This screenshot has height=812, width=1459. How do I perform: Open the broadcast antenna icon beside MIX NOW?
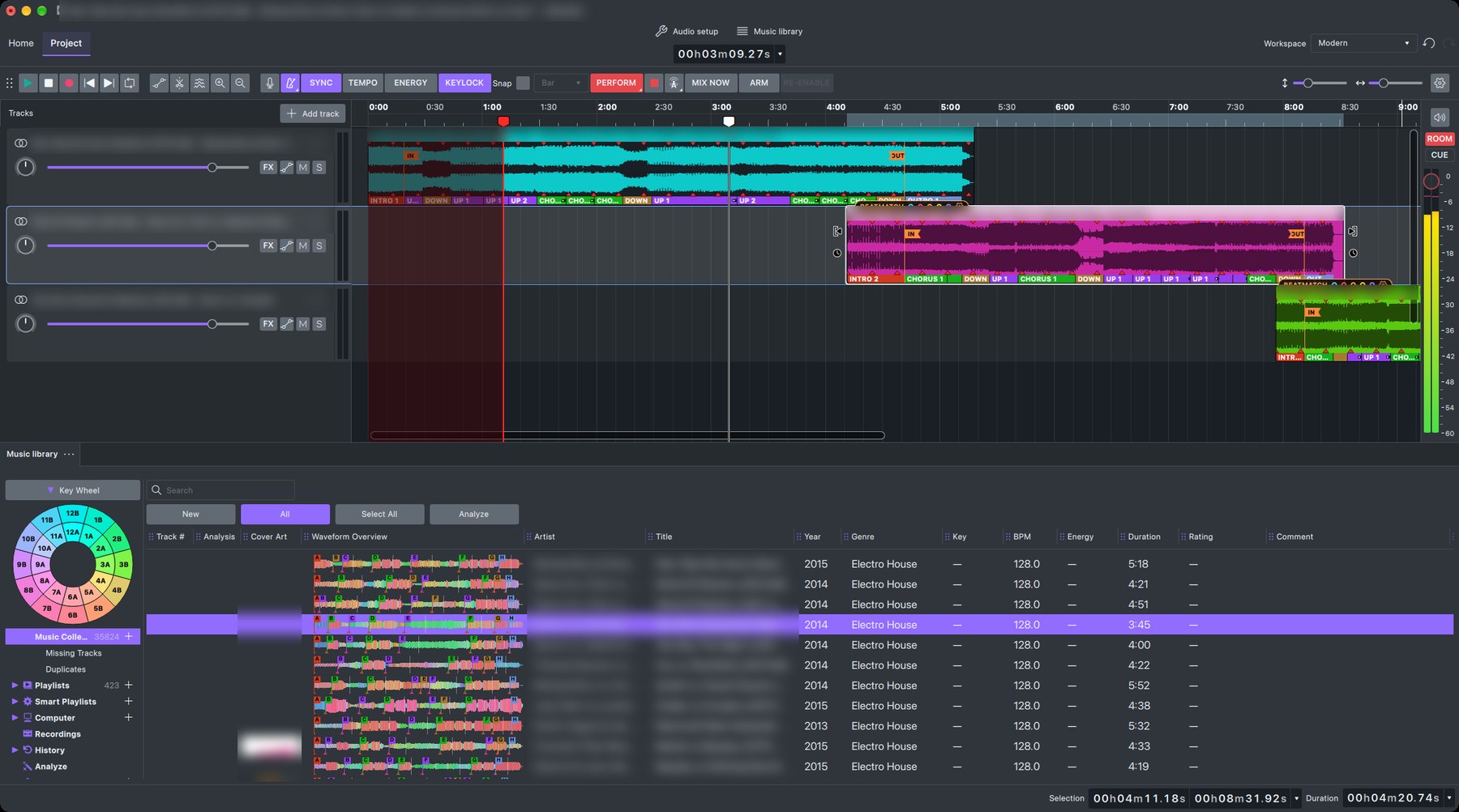pyautogui.click(x=674, y=83)
